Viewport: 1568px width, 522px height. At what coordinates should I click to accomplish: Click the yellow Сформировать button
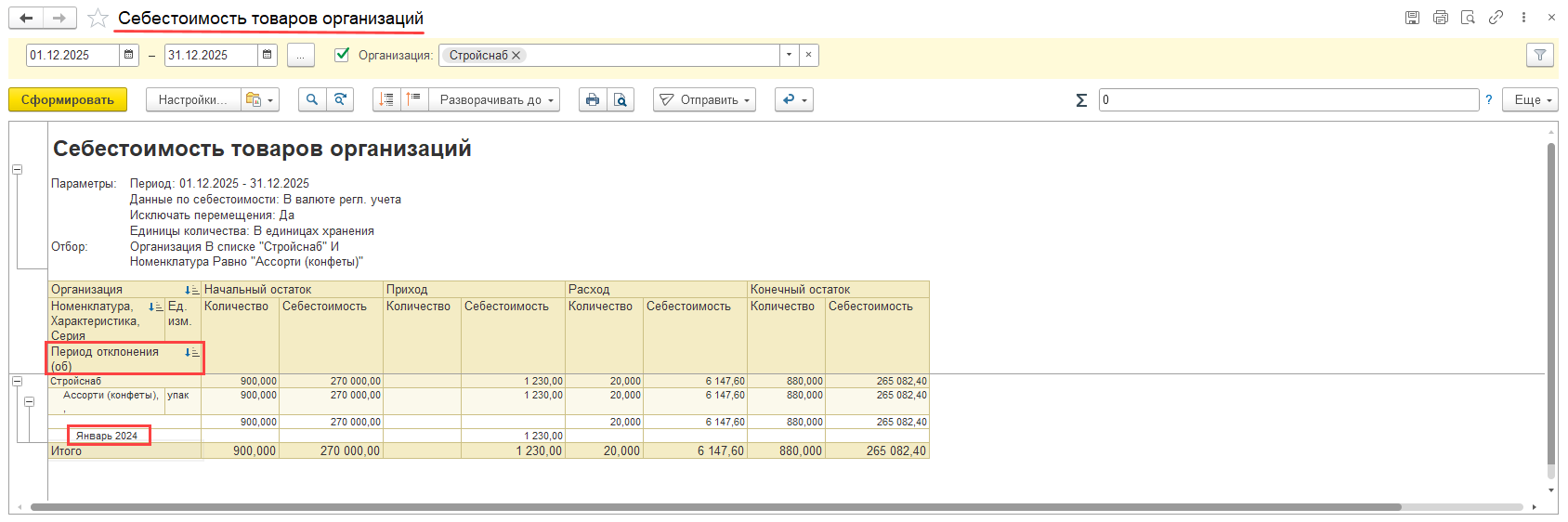(x=68, y=99)
